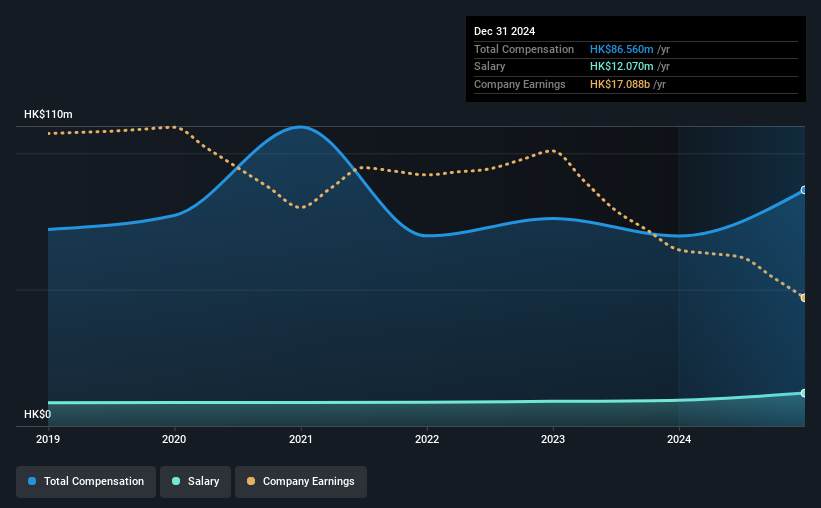Click the 2021 x-axis label
Image resolution: width=821 pixels, height=508 pixels.
(301, 439)
